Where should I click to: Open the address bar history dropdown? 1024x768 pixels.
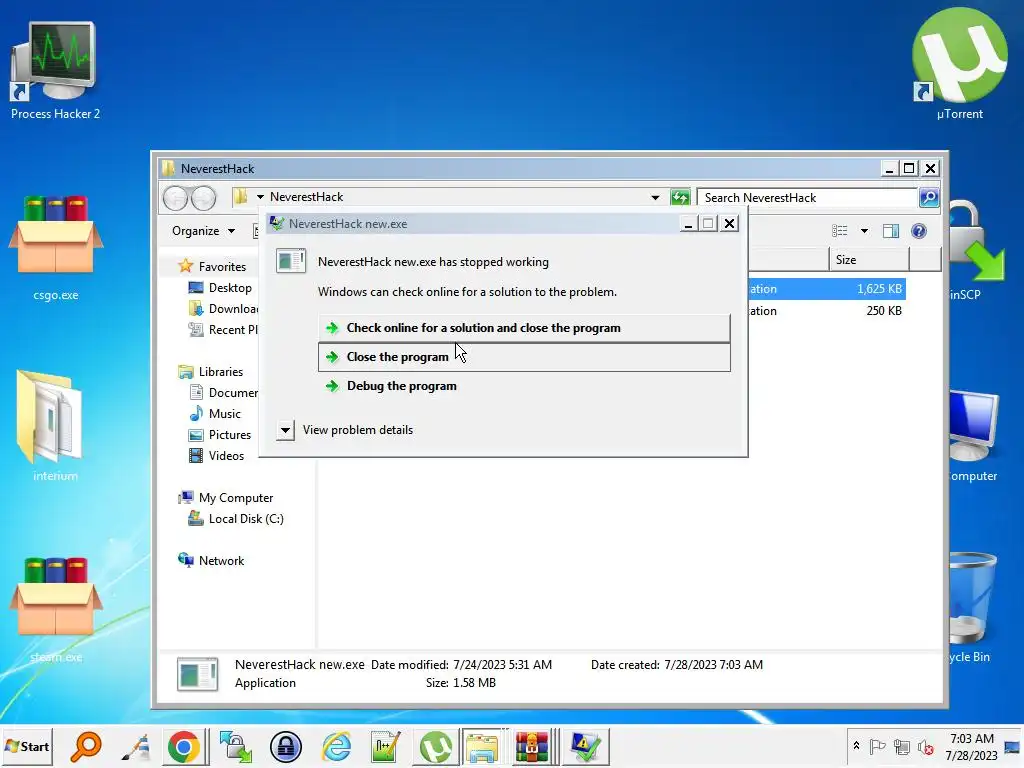654,197
